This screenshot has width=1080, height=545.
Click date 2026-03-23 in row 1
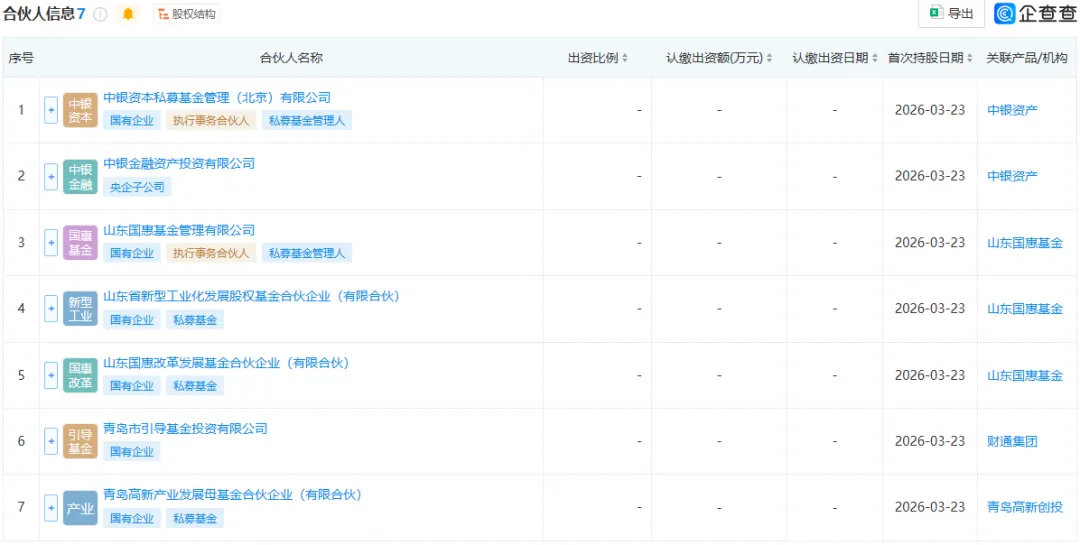pos(930,110)
